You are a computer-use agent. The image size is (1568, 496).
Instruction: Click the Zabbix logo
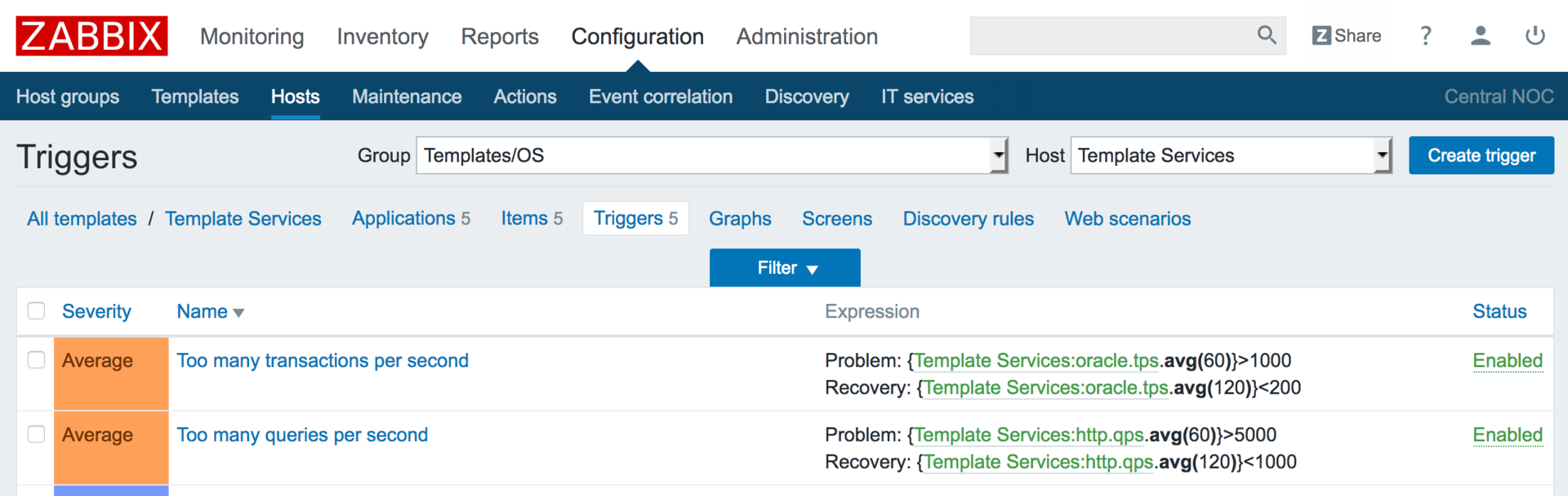coord(91,36)
